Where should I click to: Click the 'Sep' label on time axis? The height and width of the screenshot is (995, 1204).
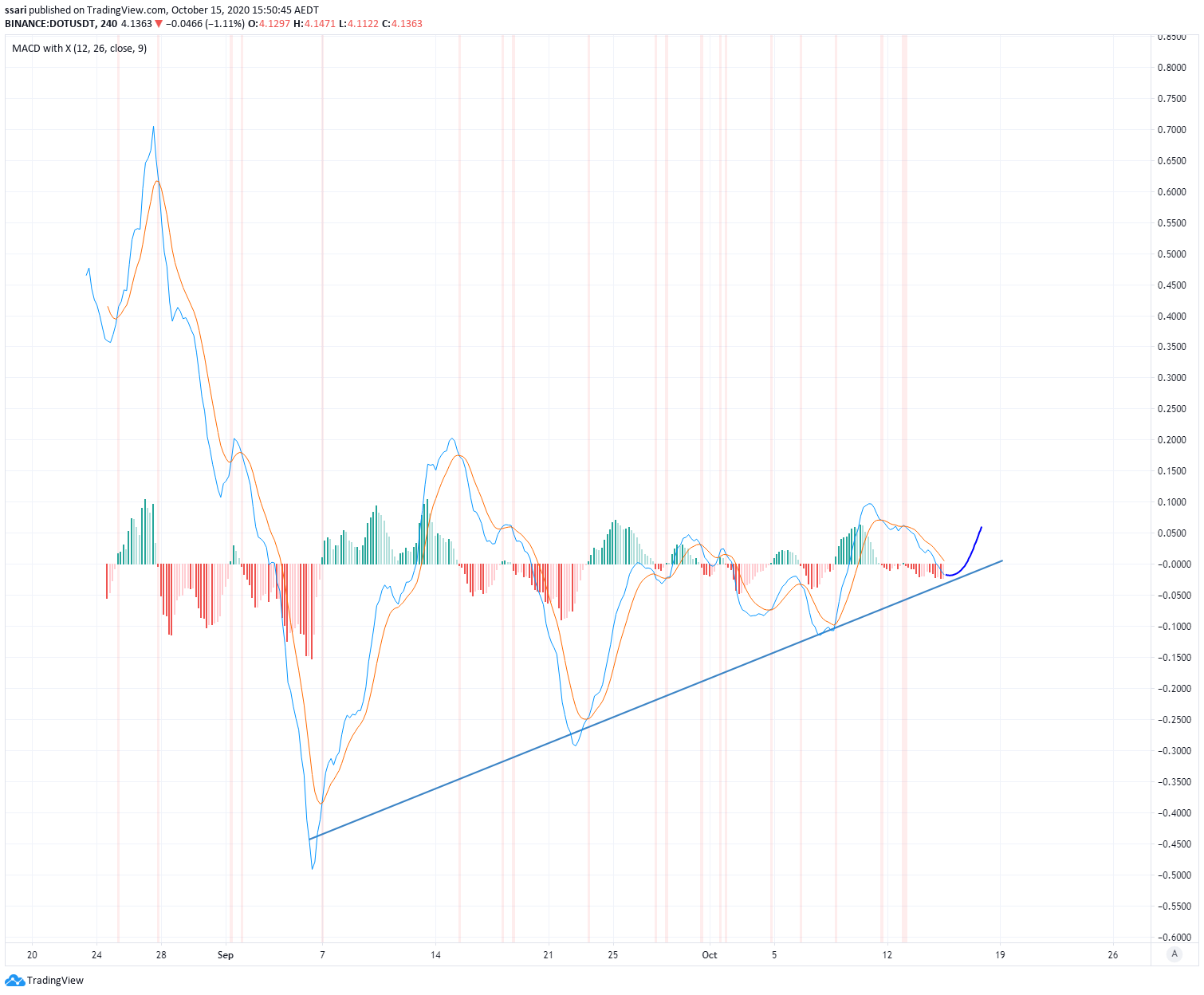coord(226,955)
